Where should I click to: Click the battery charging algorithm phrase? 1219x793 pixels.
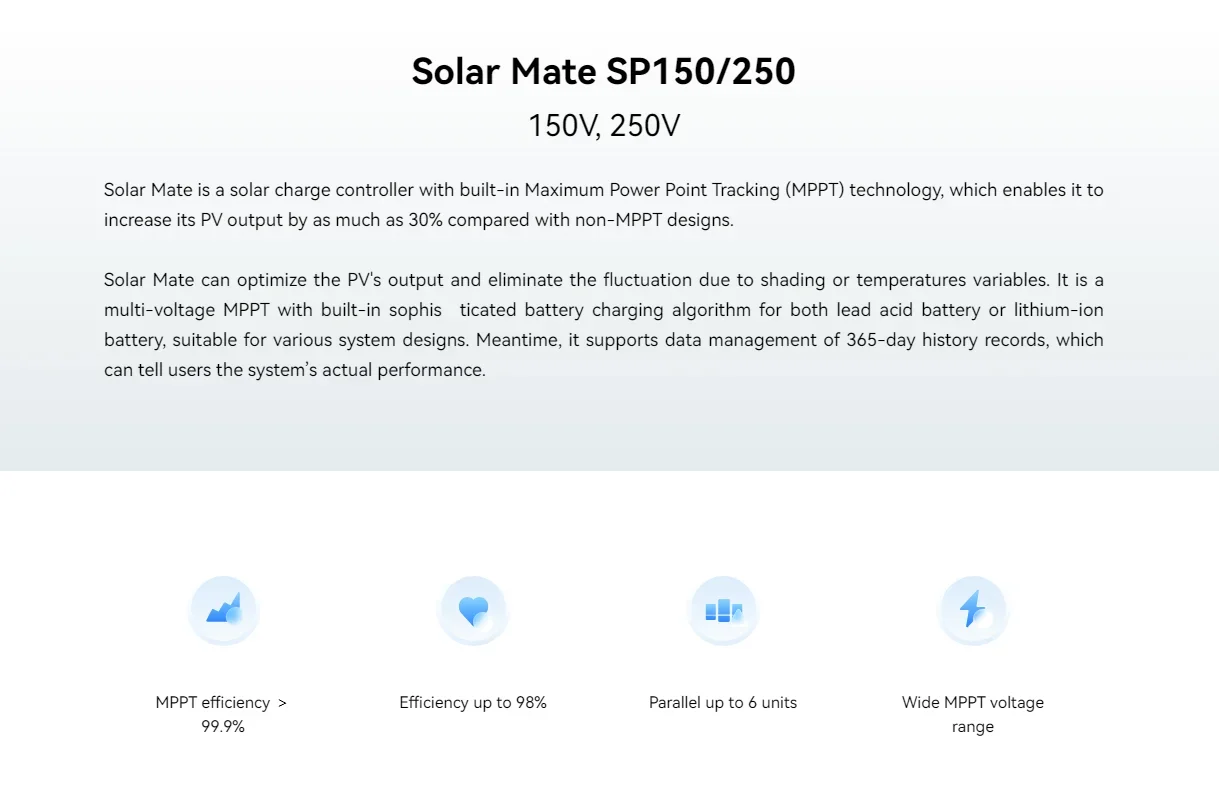point(599,310)
